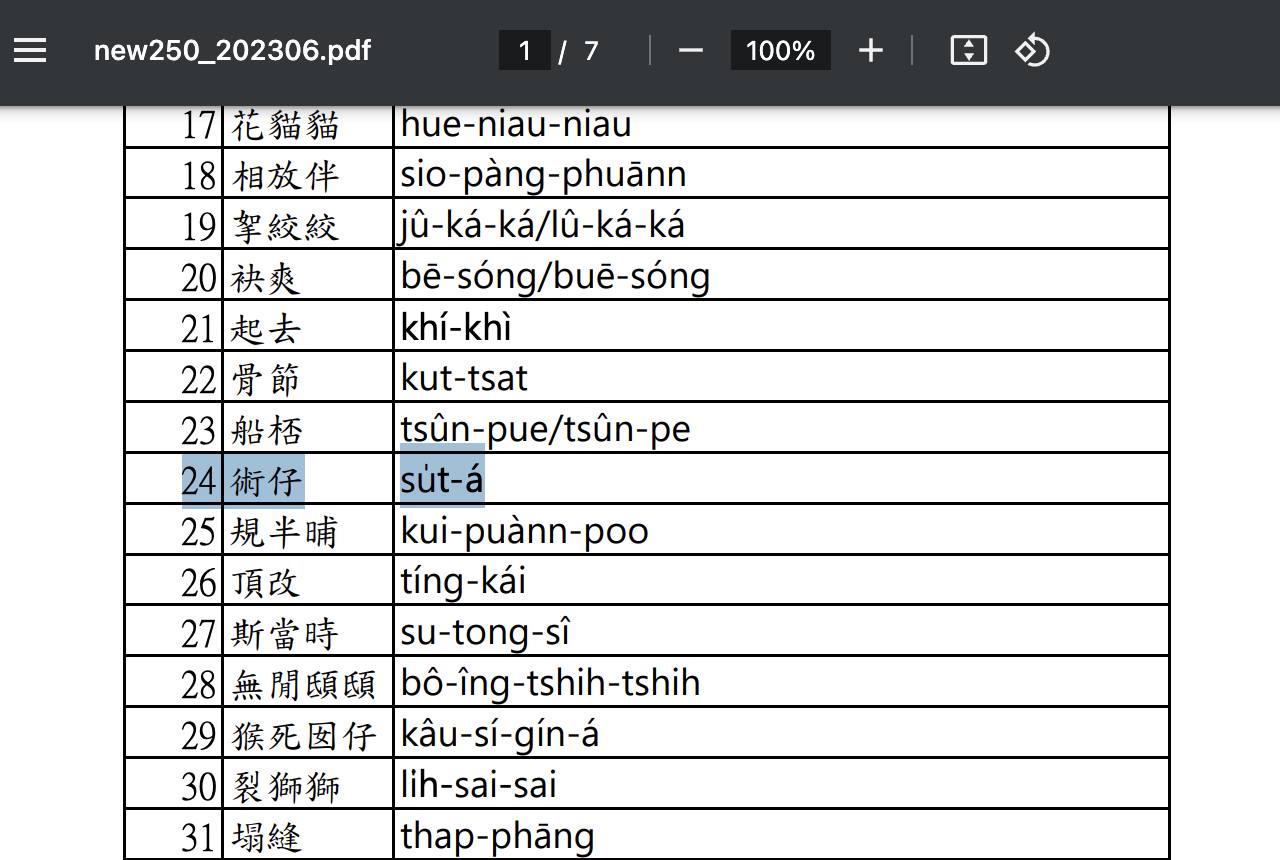Select 頂改 in row 26
This screenshot has width=1280, height=860.
coord(266,584)
